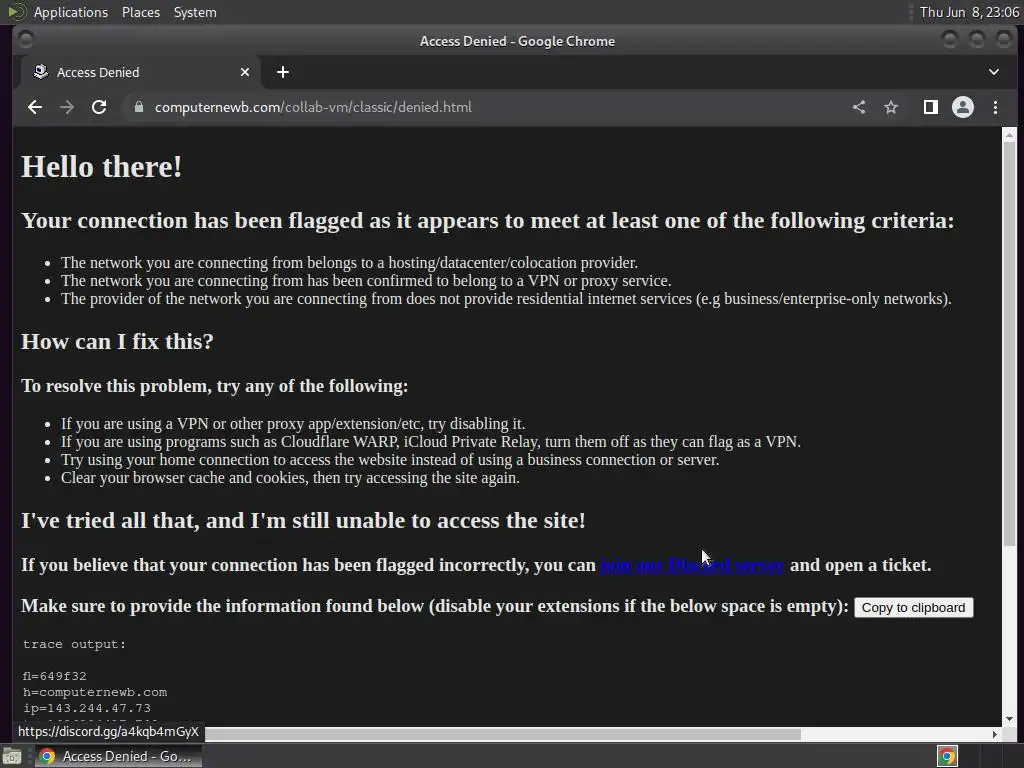Click the scroll-up arrow of vertical scrollbar
The width and height of the screenshot is (1024, 768).
(1010, 135)
